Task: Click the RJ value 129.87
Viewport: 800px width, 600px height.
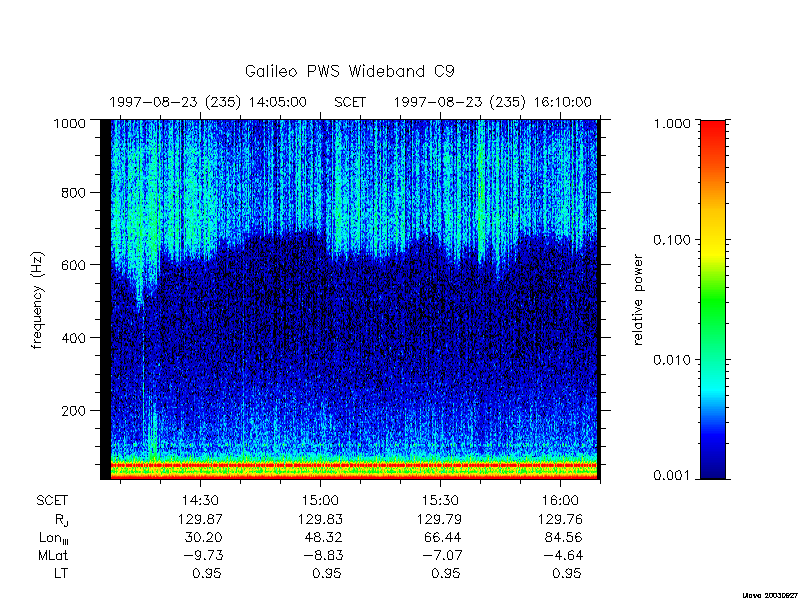Action: 200,519
